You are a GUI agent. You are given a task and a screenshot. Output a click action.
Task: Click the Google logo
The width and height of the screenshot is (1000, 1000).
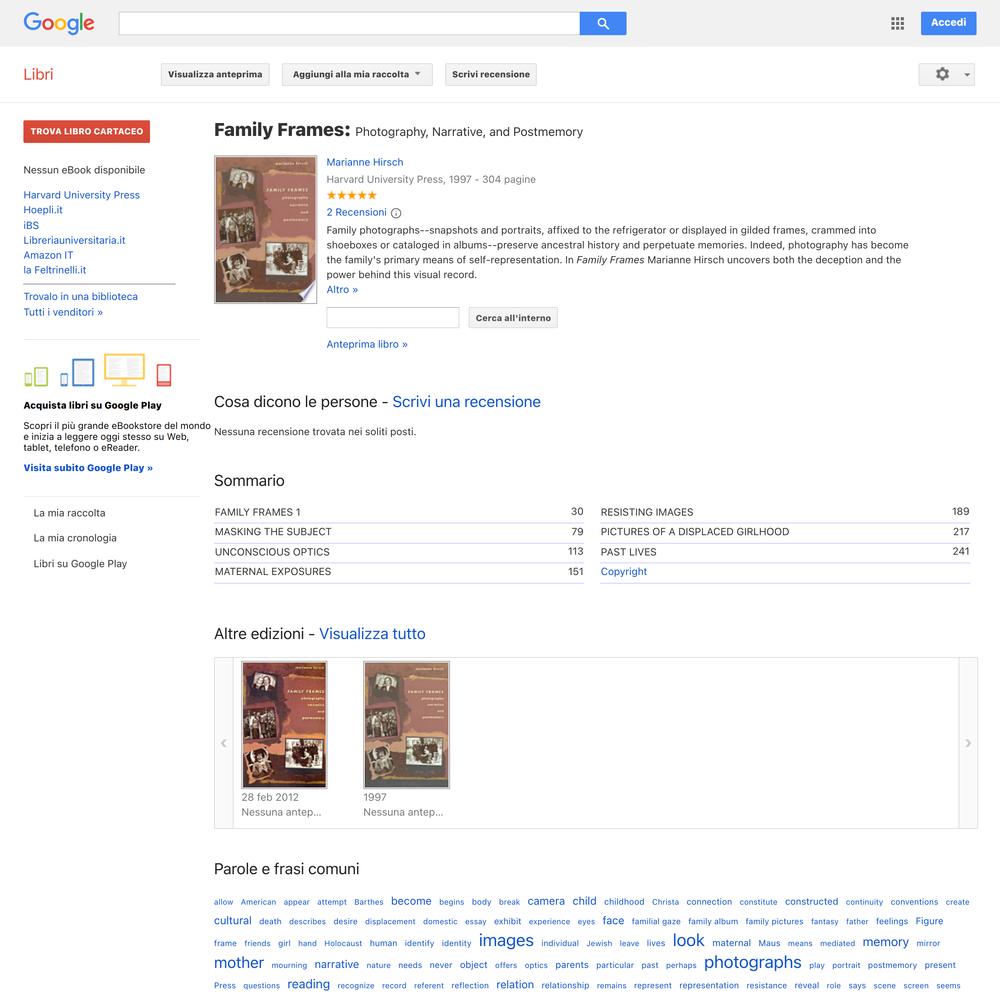click(x=59, y=23)
